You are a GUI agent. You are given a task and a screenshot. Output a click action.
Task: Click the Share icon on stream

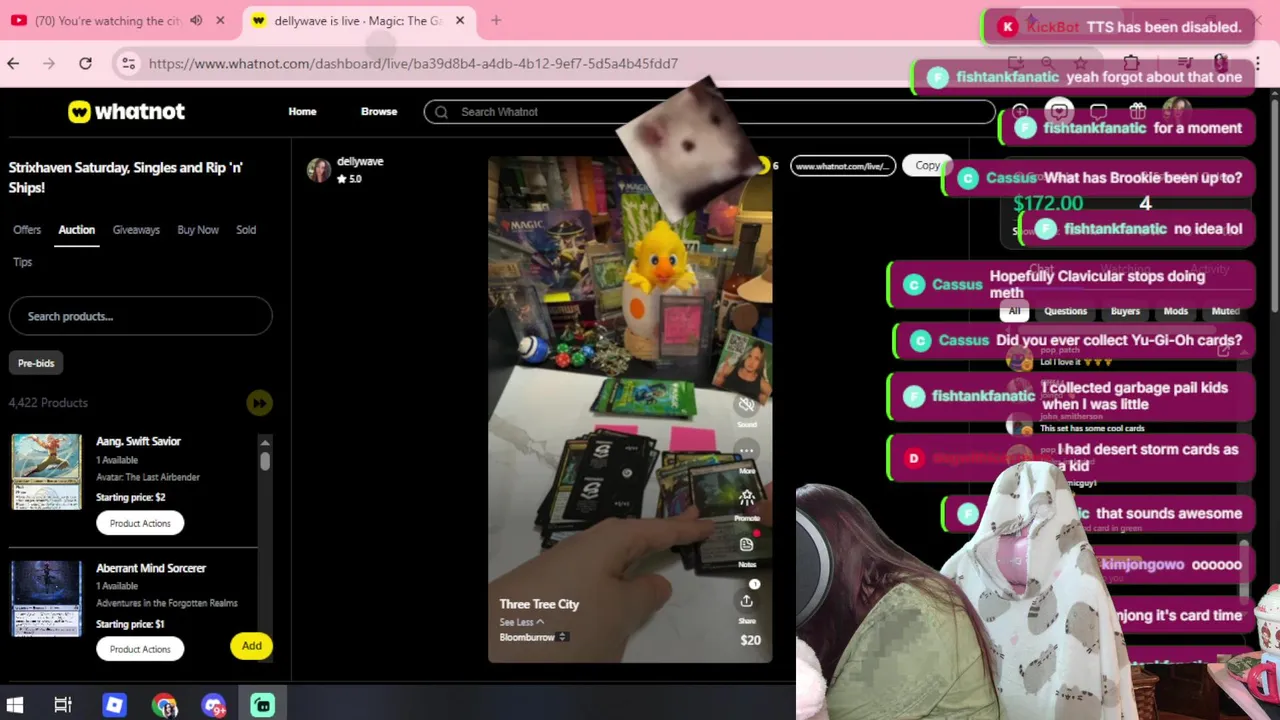746,601
